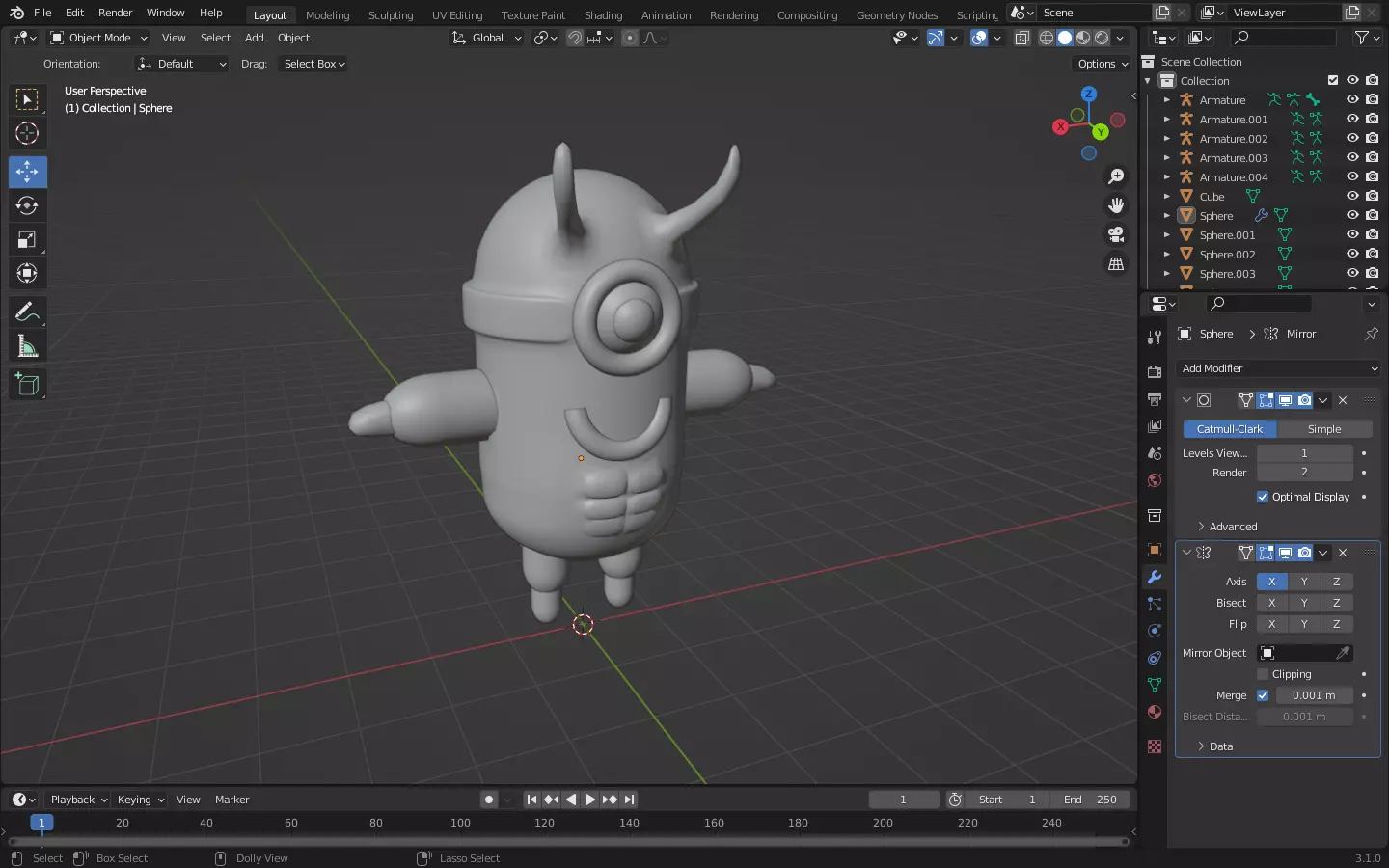This screenshot has width=1389, height=868.
Task: Select Catmull-Clark subdivision type
Action: click(1230, 429)
